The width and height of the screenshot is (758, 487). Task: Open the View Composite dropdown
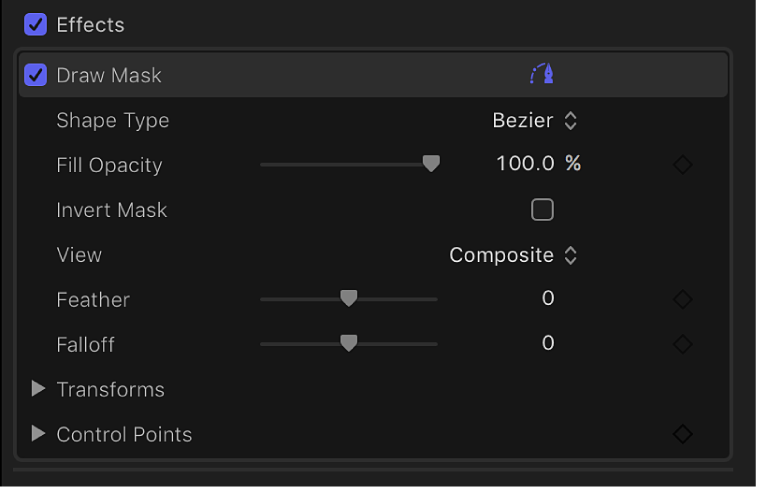(x=513, y=255)
